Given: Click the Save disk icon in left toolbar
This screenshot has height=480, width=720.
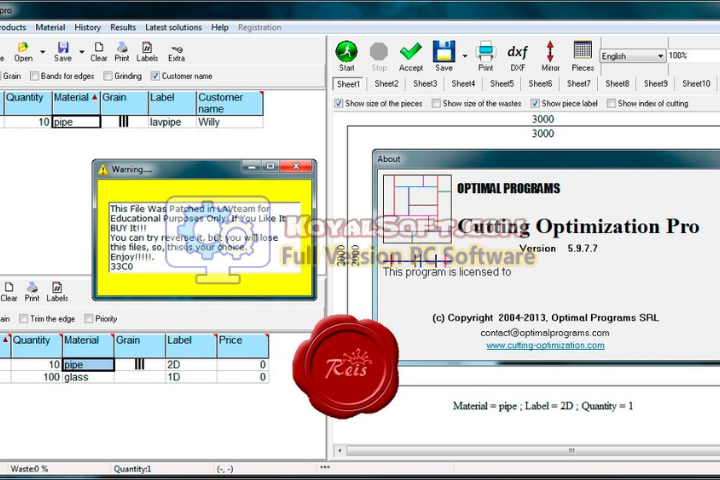Looking at the screenshot, I should point(63,47).
